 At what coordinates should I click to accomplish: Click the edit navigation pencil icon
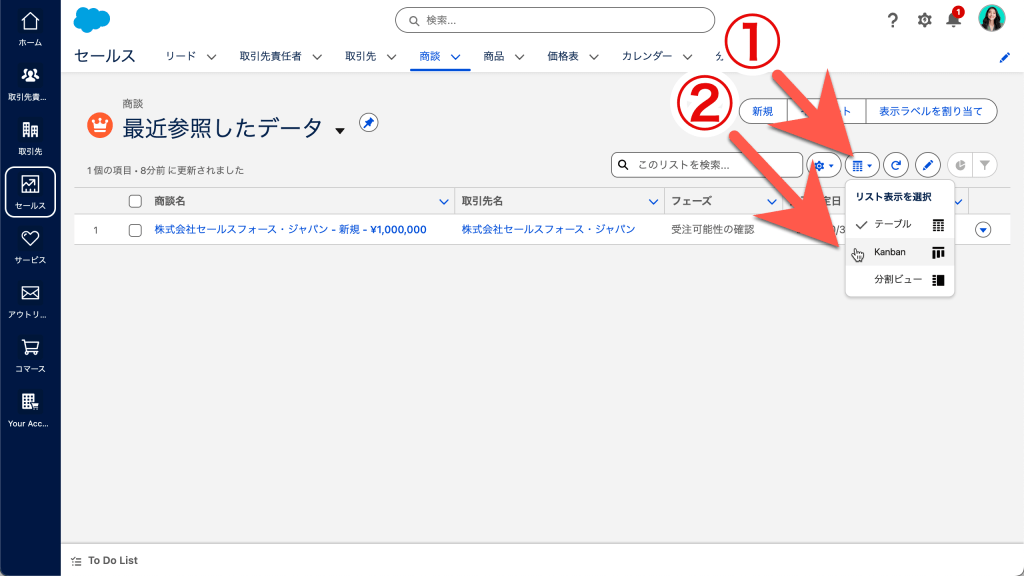(1004, 57)
